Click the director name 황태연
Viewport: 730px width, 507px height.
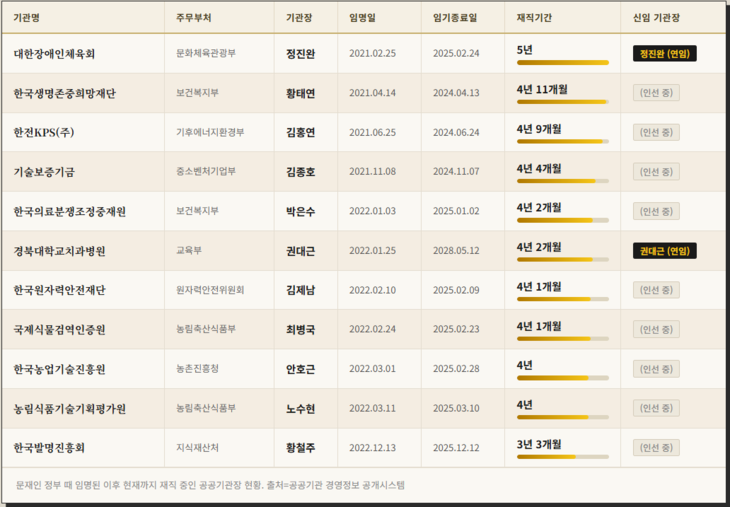pyautogui.click(x=300, y=93)
